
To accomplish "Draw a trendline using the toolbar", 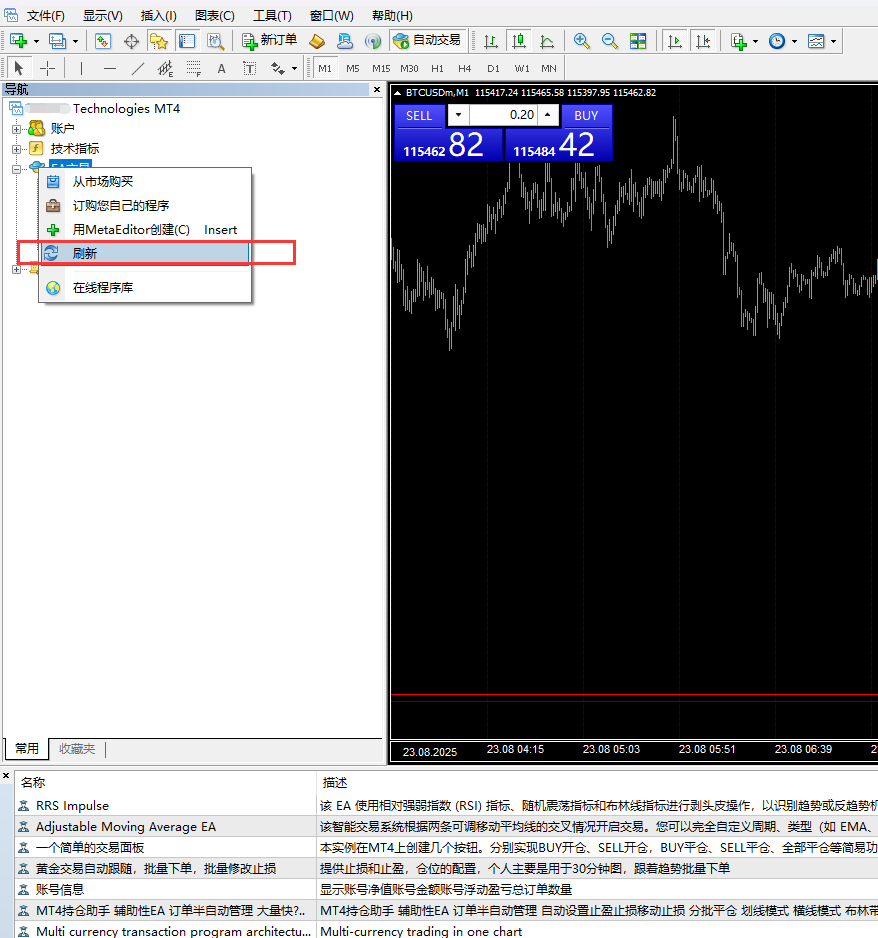I will point(137,68).
